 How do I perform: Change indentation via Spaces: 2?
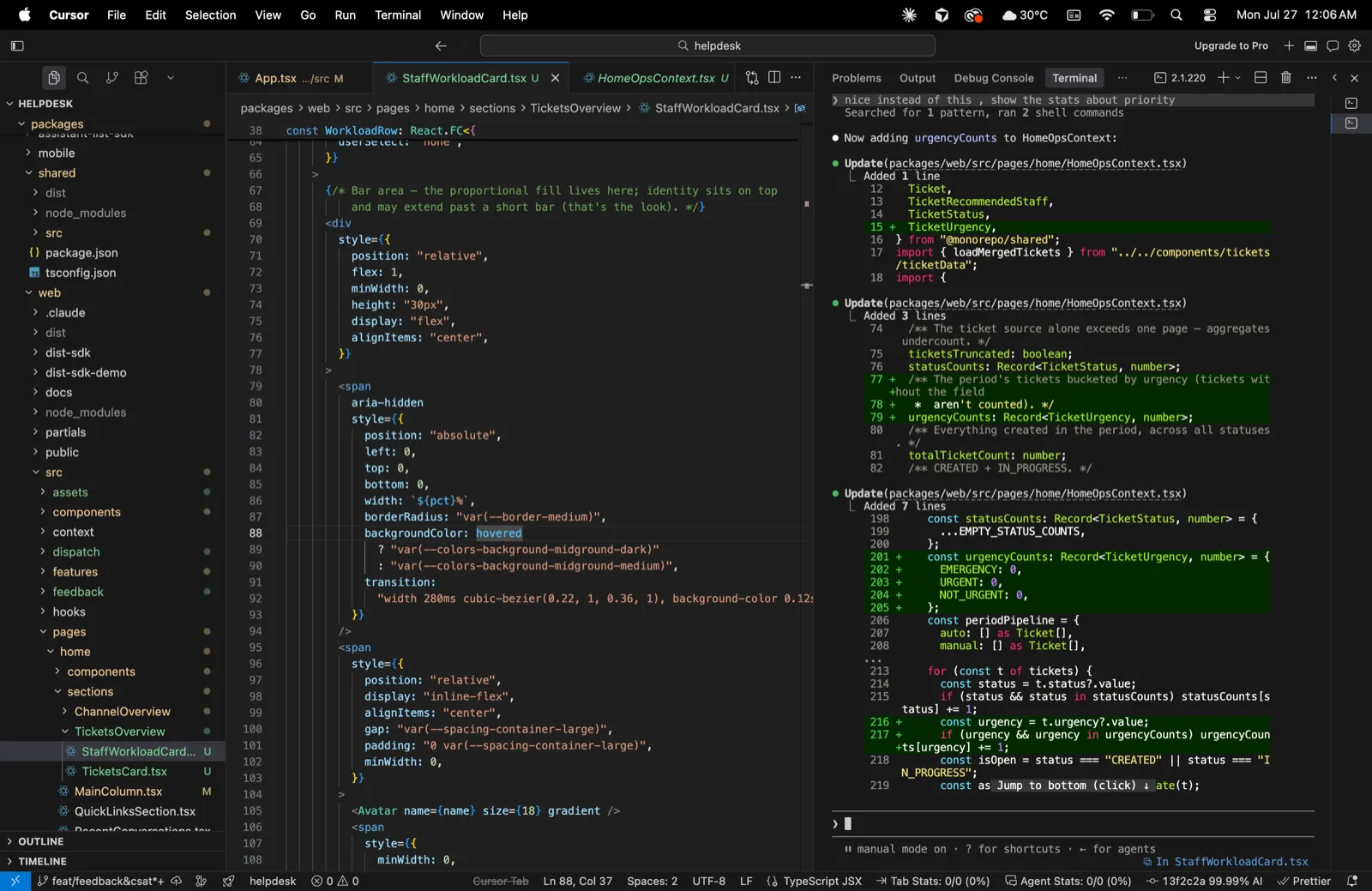[x=652, y=881]
